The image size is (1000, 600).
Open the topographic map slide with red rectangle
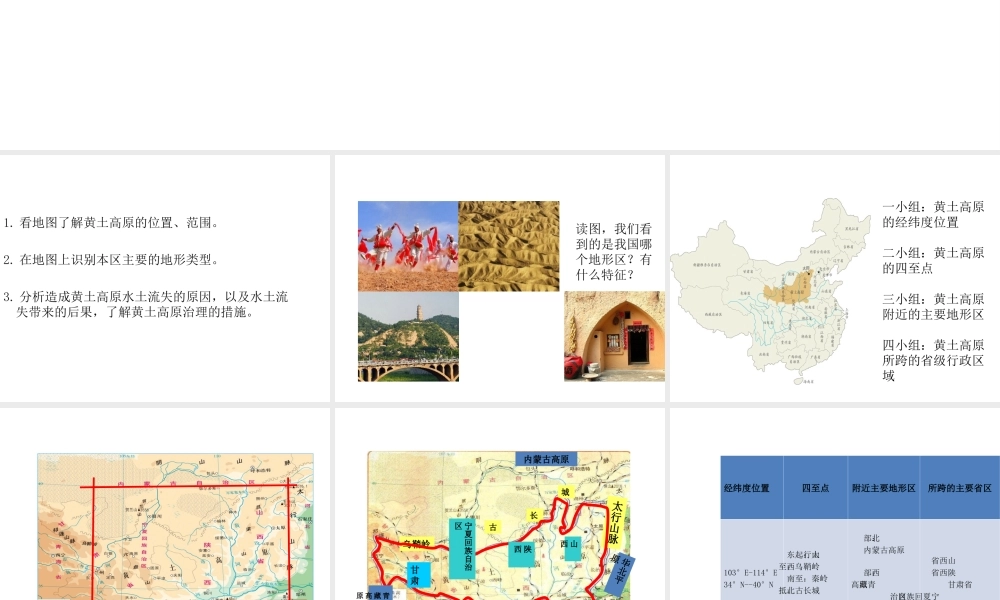pyautogui.click(x=165, y=504)
